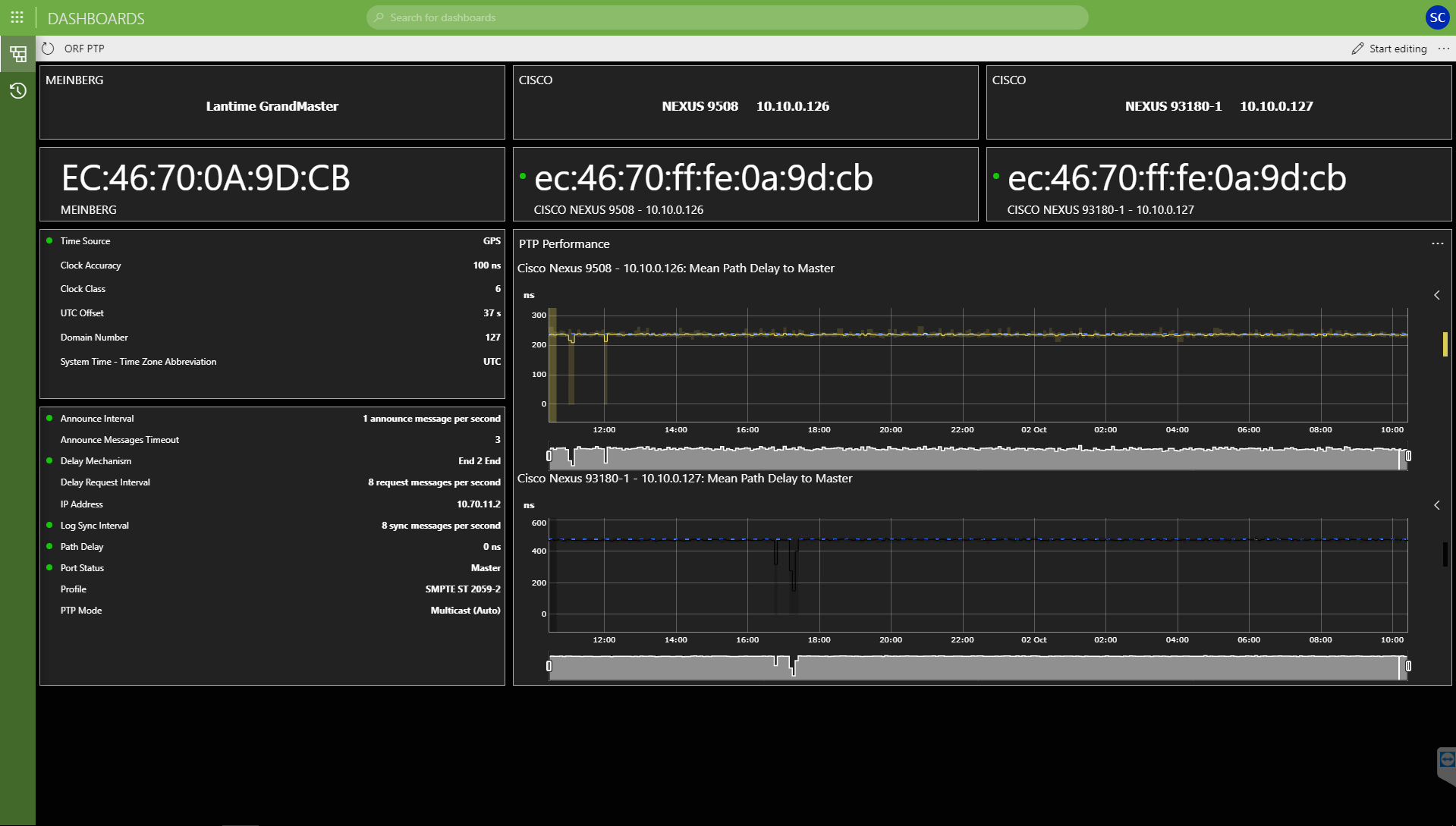
Task: Click Announce Messages Timeout row
Action: [272, 440]
